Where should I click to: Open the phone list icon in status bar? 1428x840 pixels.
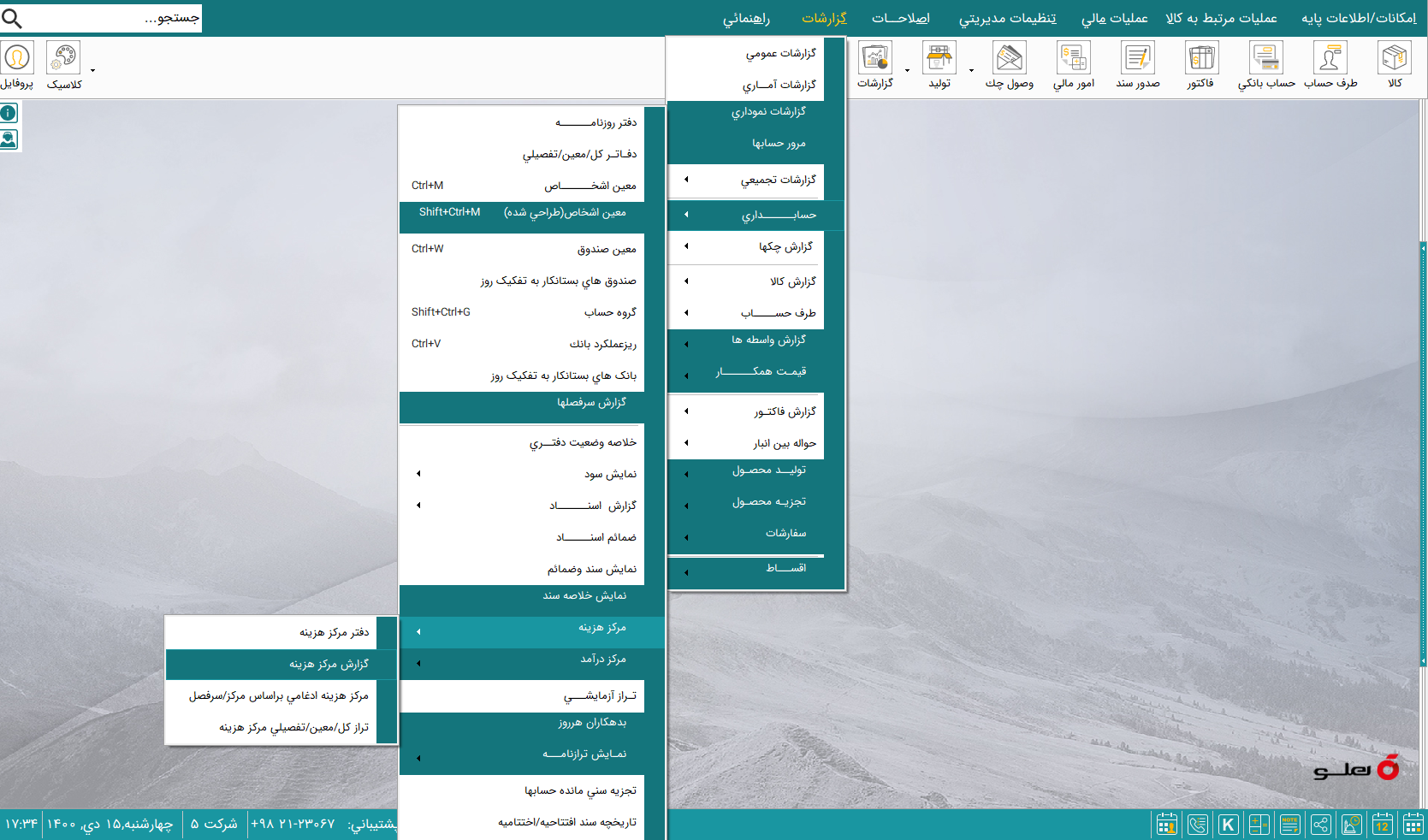1198,825
